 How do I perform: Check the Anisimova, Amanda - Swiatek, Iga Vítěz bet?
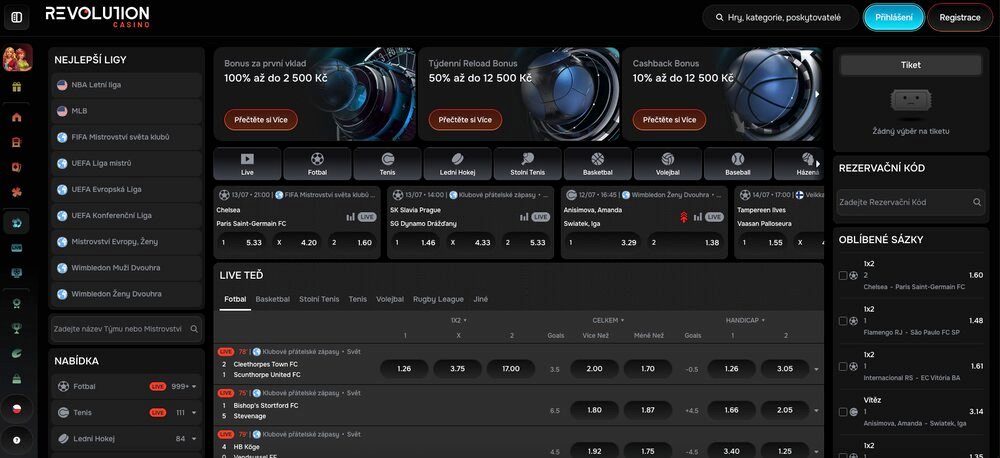pos(843,412)
